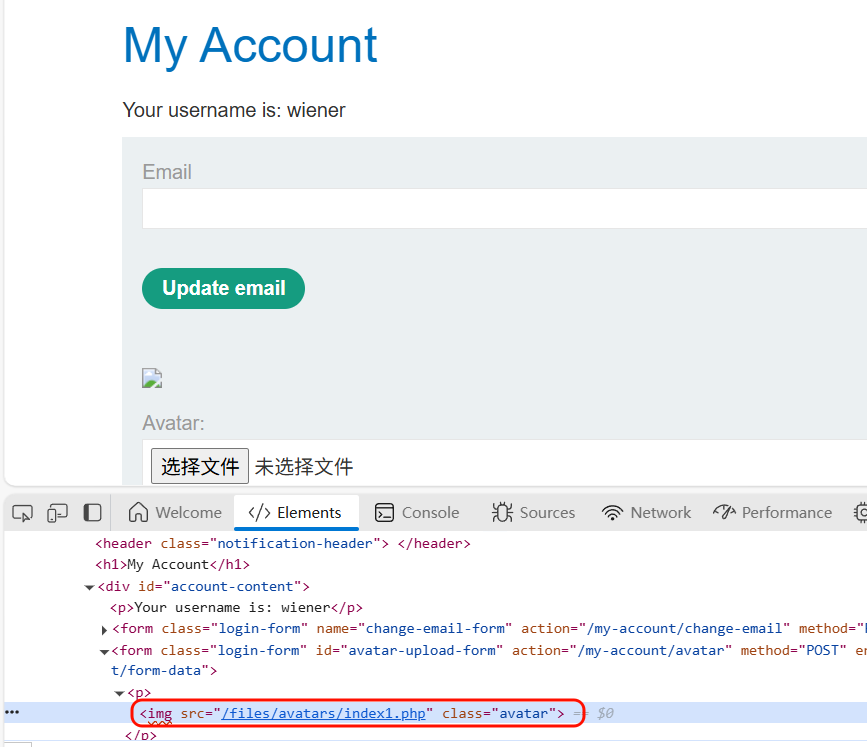Click the terminal icon on the Console tab
This screenshot has width=867, height=747.
[384, 513]
